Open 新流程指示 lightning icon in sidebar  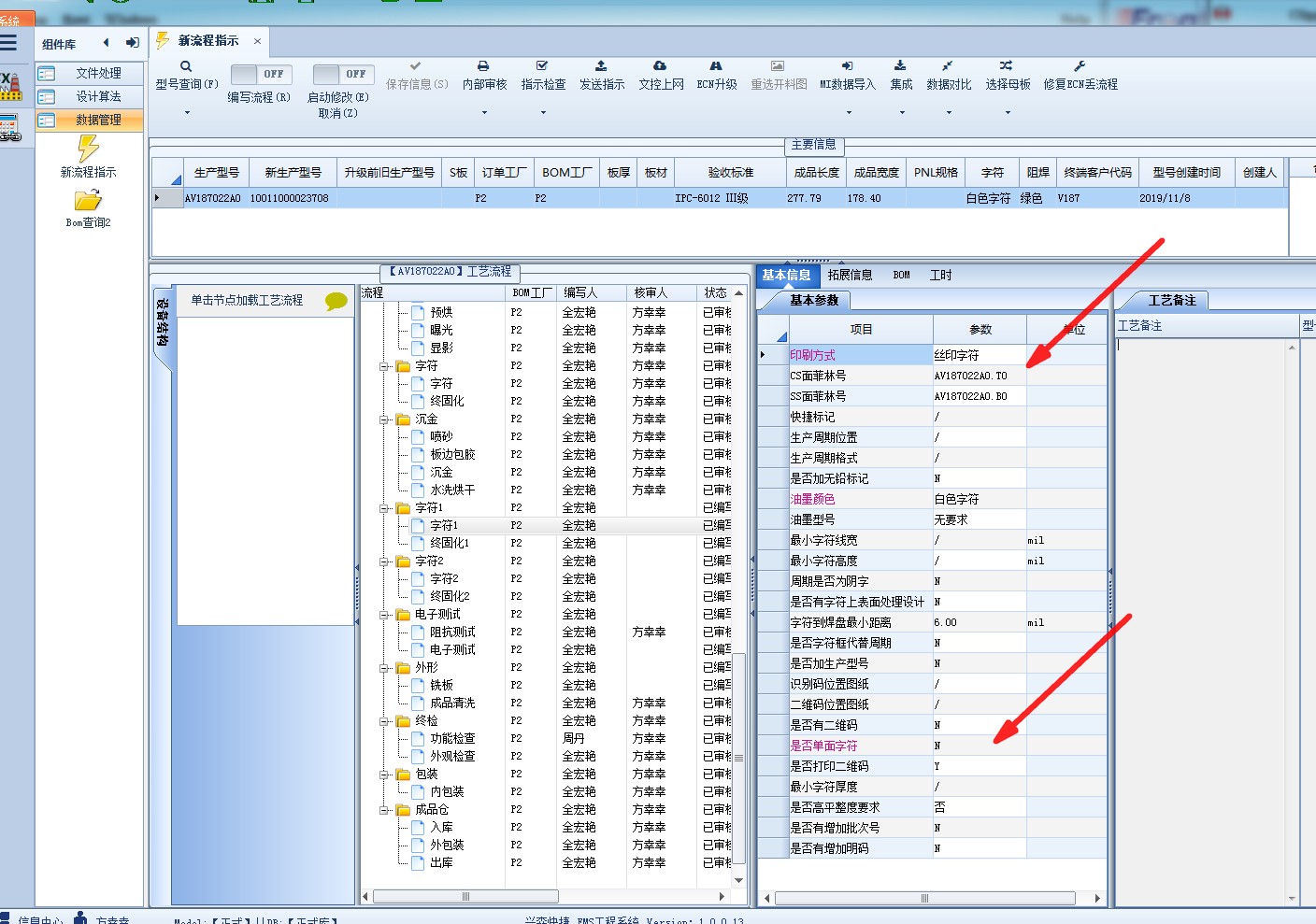pyautogui.click(x=88, y=149)
